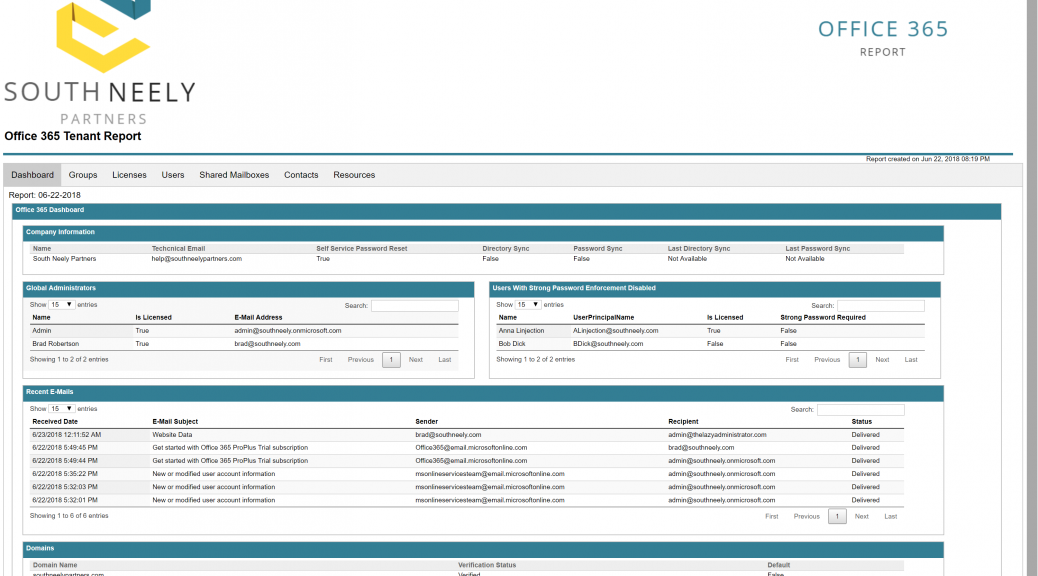
Task: Select technical email help@southneelypartners.com
Action: [x=197, y=259]
